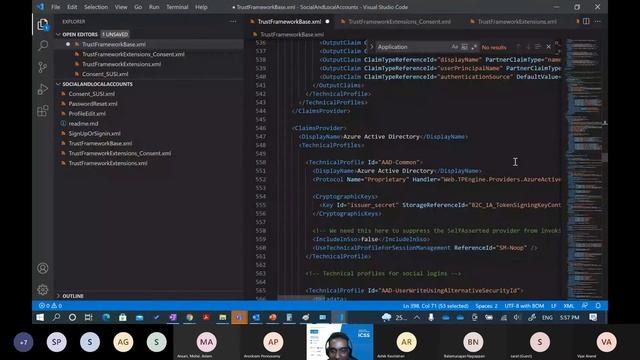This screenshot has width=640, height=360.
Task: Open the Explorer view in activity bar
Action: 43,24
